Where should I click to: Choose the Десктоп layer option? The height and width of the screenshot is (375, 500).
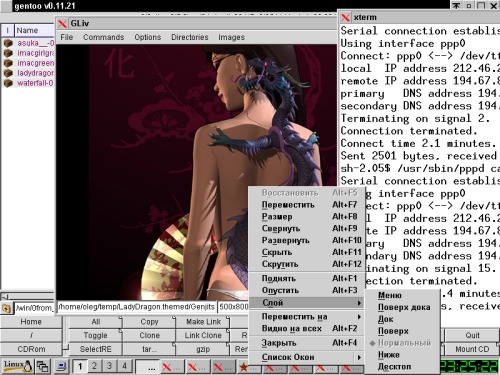point(402,367)
